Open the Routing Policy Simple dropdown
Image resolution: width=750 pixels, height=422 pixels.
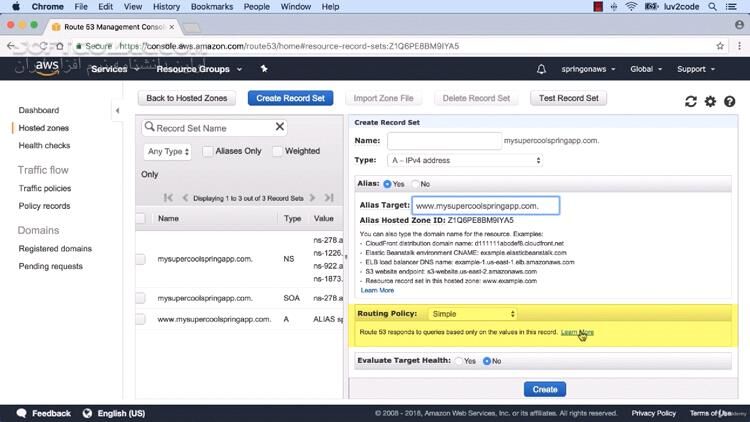pos(472,314)
